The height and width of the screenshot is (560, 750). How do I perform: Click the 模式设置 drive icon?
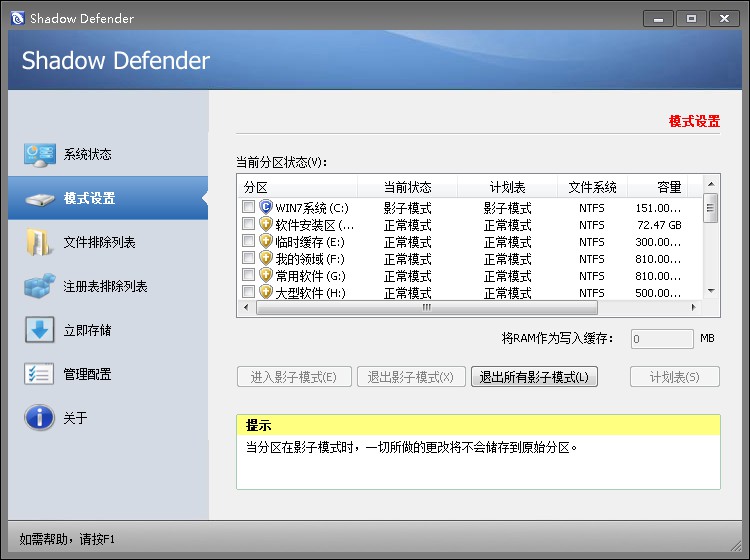(x=39, y=199)
